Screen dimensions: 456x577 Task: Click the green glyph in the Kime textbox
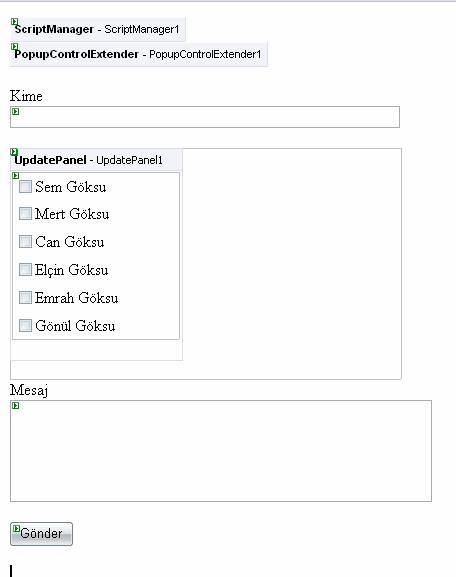[15, 111]
